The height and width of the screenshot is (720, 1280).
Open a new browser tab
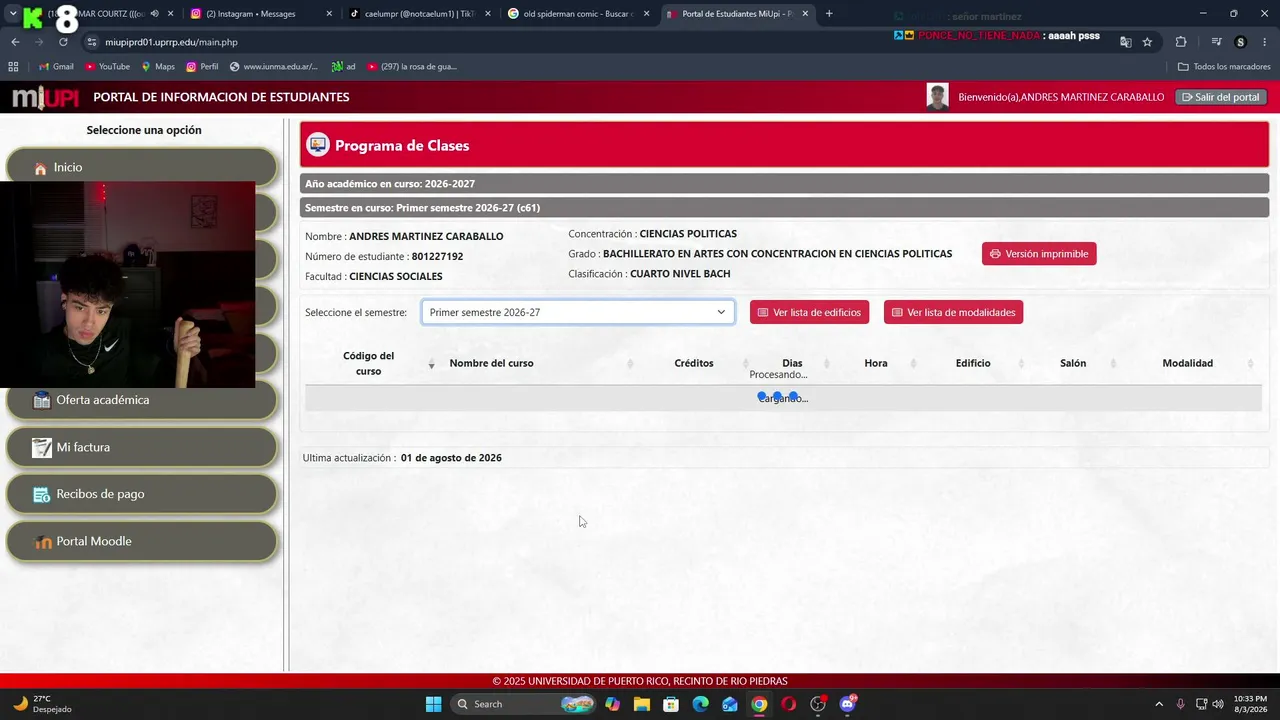[829, 14]
